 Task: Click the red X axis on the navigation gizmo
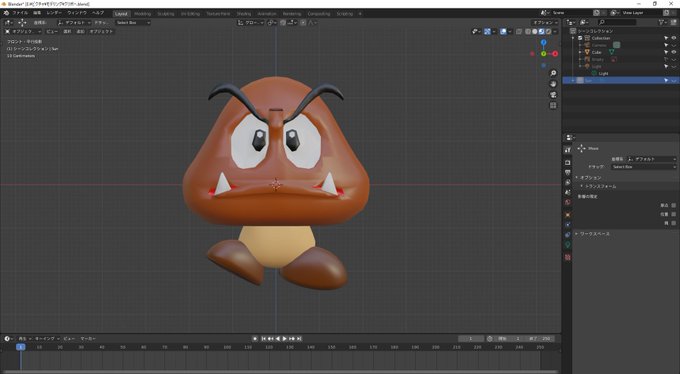555,54
